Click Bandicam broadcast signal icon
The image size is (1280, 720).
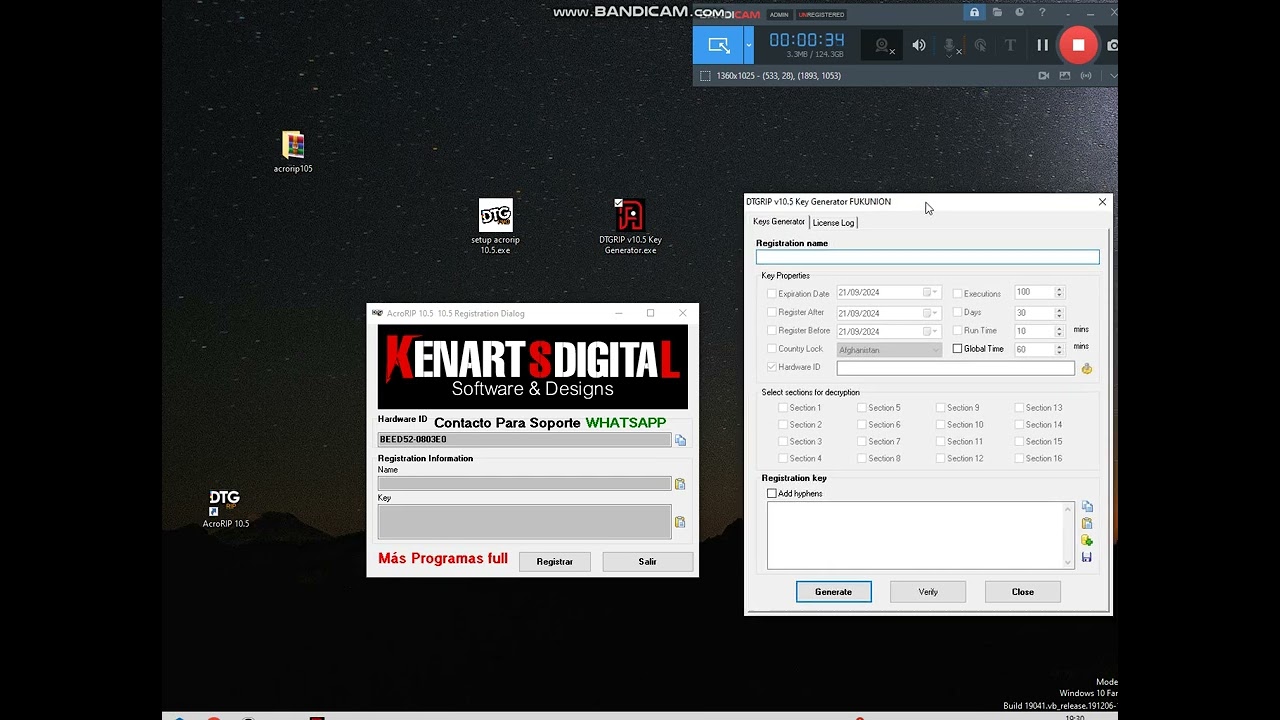(1086, 76)
